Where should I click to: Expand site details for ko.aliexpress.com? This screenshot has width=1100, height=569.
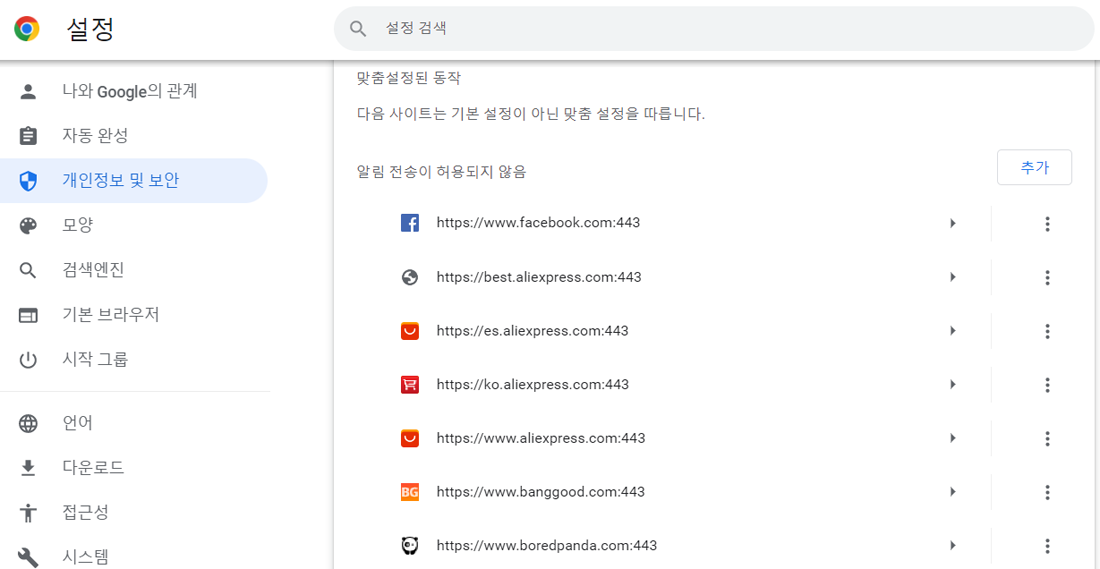coord(952,384)
